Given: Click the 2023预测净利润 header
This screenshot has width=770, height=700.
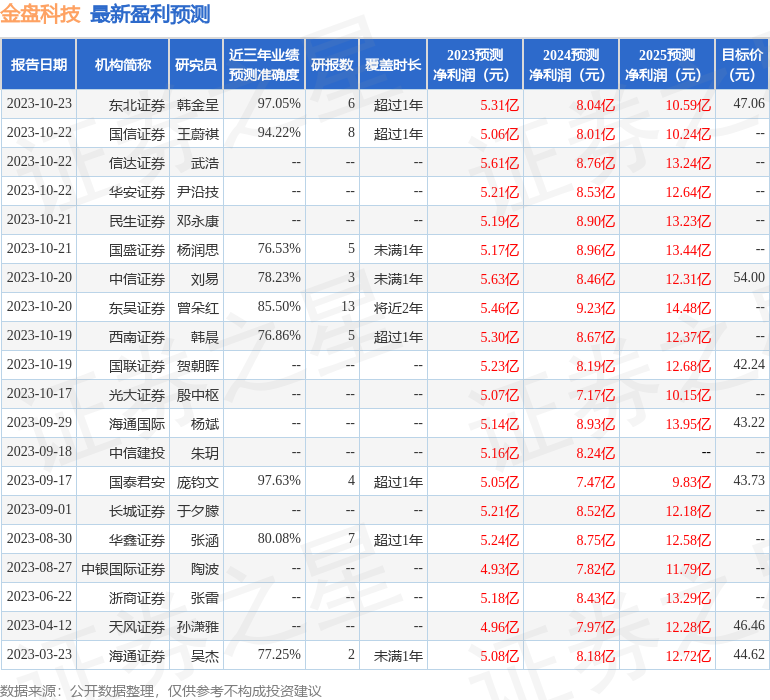Looking at the screenshot, I should [x=475, y=64].
